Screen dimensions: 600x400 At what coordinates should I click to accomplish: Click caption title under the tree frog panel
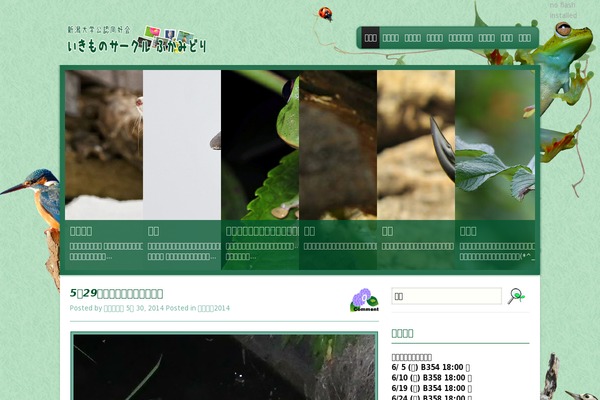click(262, 231)
